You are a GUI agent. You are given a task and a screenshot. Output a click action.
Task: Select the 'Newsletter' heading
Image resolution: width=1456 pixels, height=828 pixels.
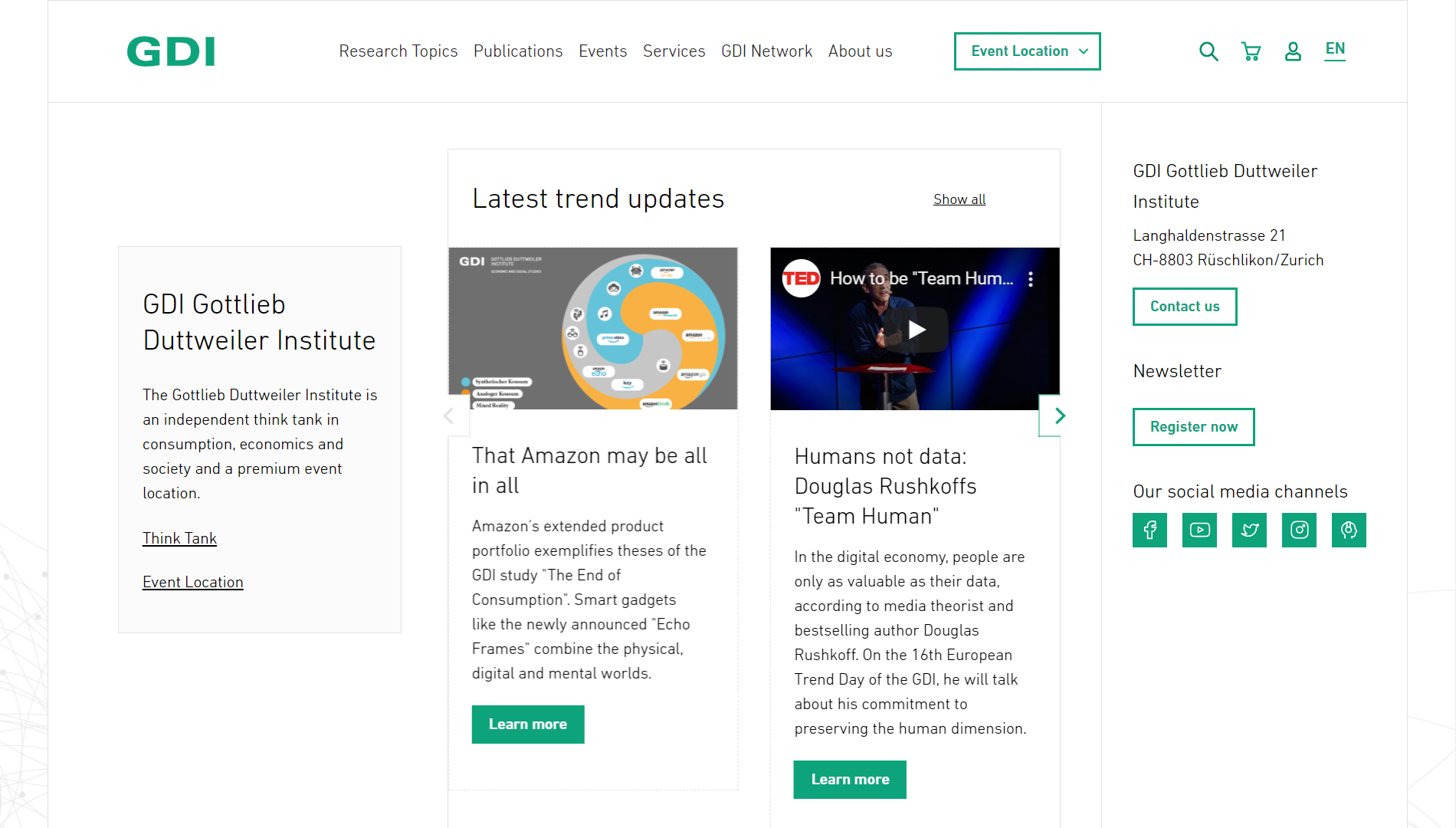[1177, 371]
